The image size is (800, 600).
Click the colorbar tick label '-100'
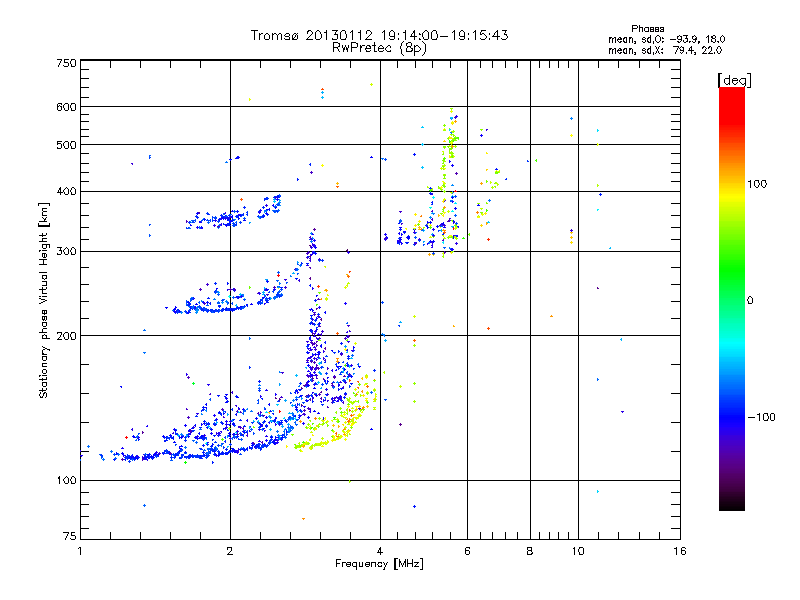(761, 417)
